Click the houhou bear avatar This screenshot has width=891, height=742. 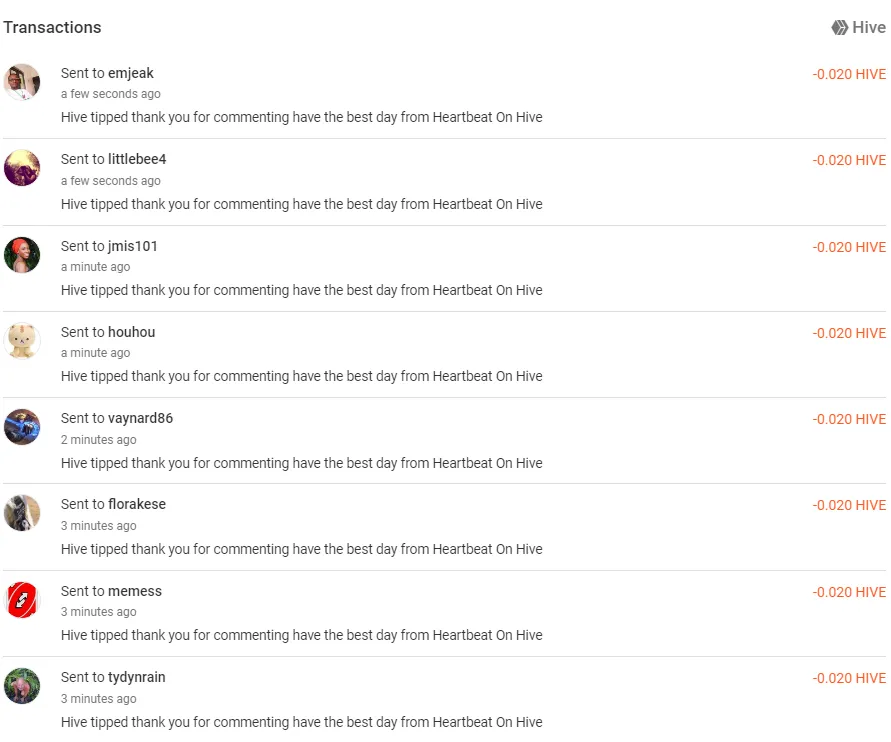point(22,341)
